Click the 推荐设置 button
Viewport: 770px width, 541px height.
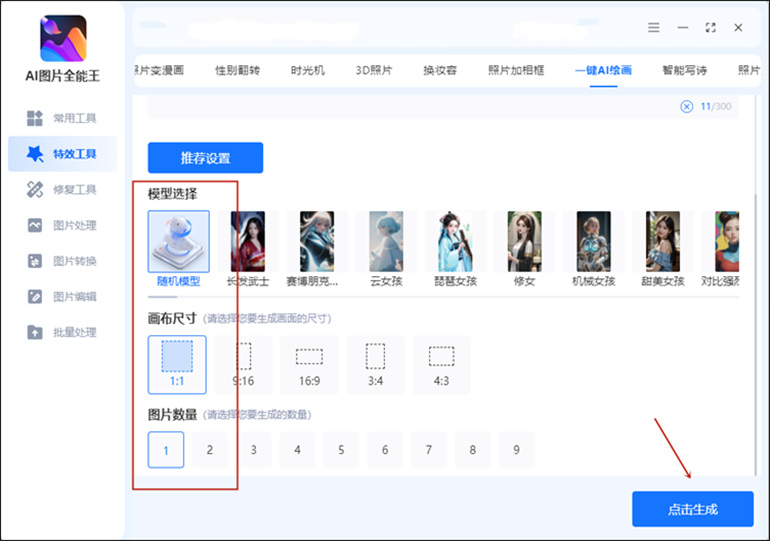click(x=205, y=158)
